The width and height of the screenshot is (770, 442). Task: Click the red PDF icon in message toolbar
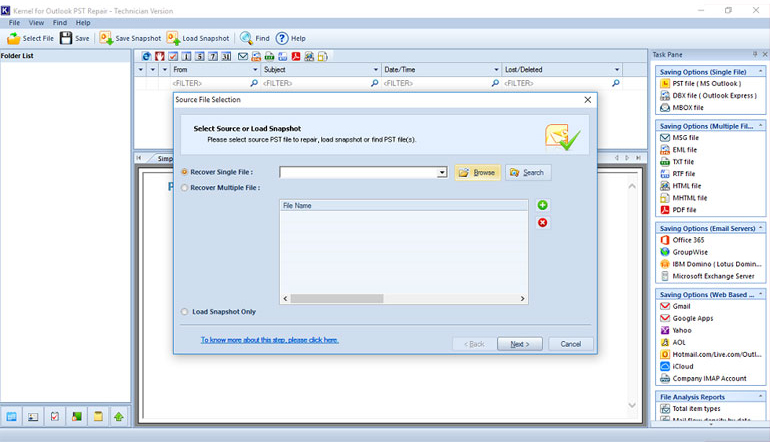tap(296, 56)
